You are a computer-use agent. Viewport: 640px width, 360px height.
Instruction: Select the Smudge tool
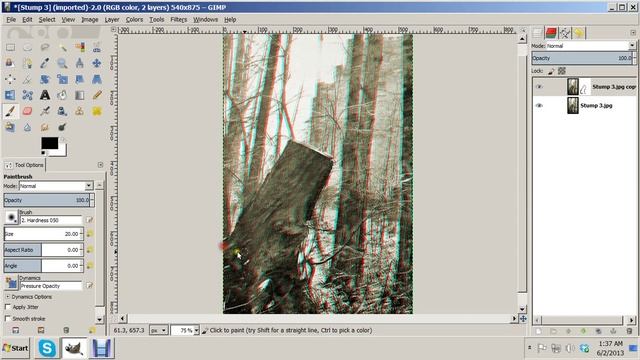(45, 127)
